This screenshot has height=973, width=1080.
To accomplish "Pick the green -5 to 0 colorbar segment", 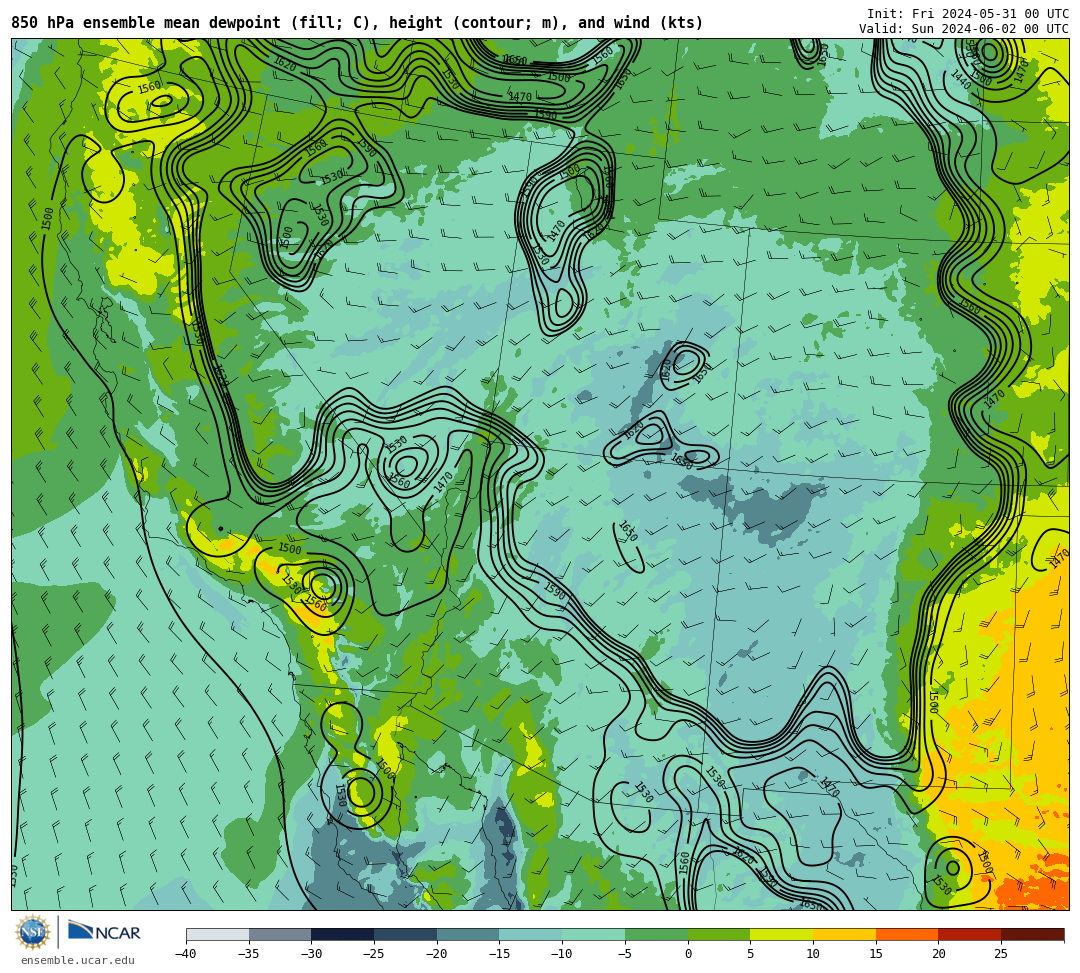I will point(656,934).
